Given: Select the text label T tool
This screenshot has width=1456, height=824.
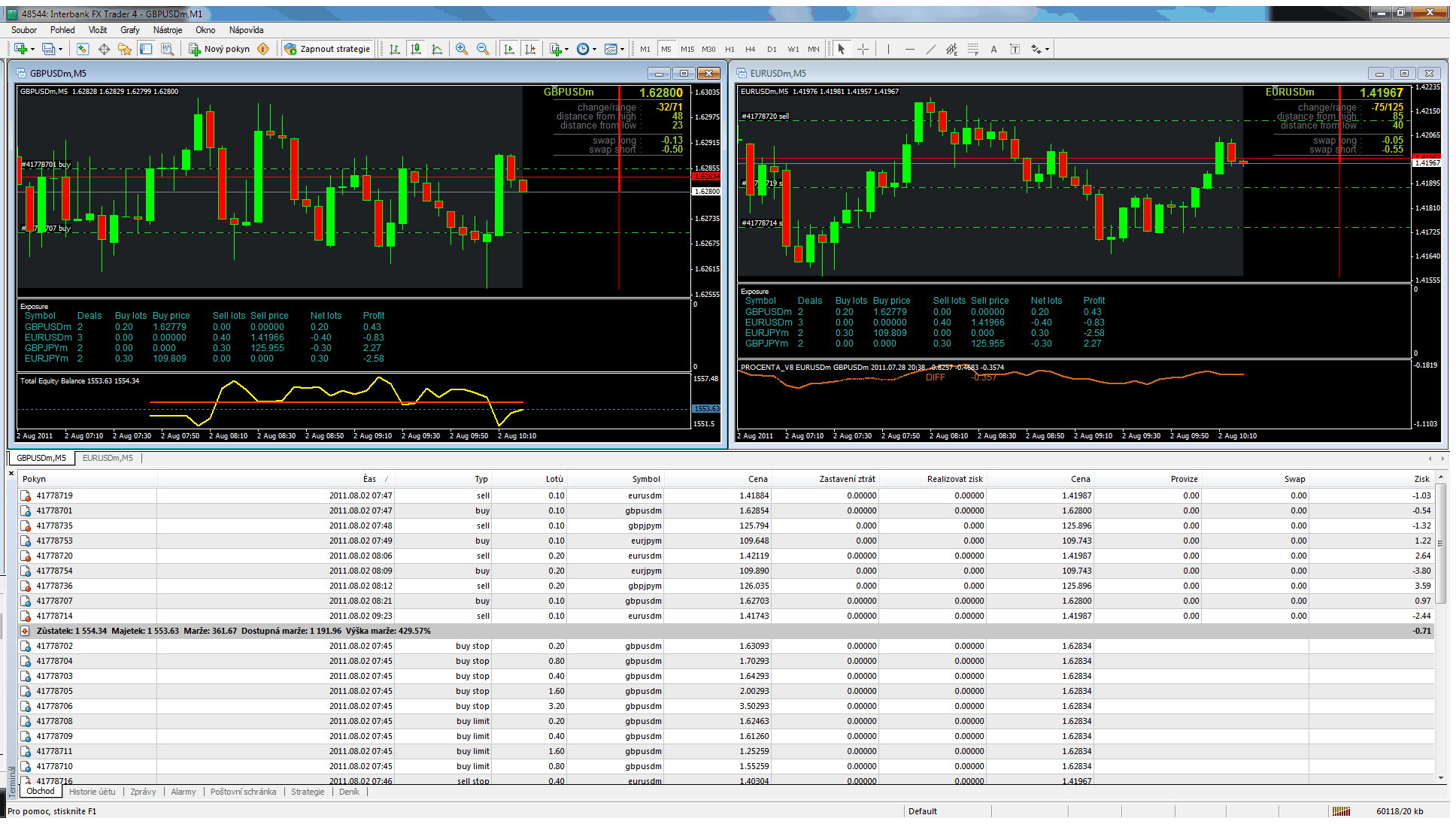Looking at the screenshot, I should click(1015, 49).
